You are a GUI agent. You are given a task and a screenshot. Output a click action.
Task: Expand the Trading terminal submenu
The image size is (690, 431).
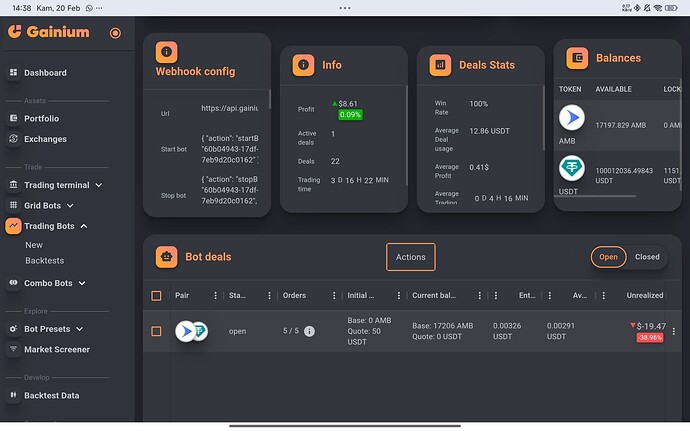pyautogui.click(x=99, y=185)
